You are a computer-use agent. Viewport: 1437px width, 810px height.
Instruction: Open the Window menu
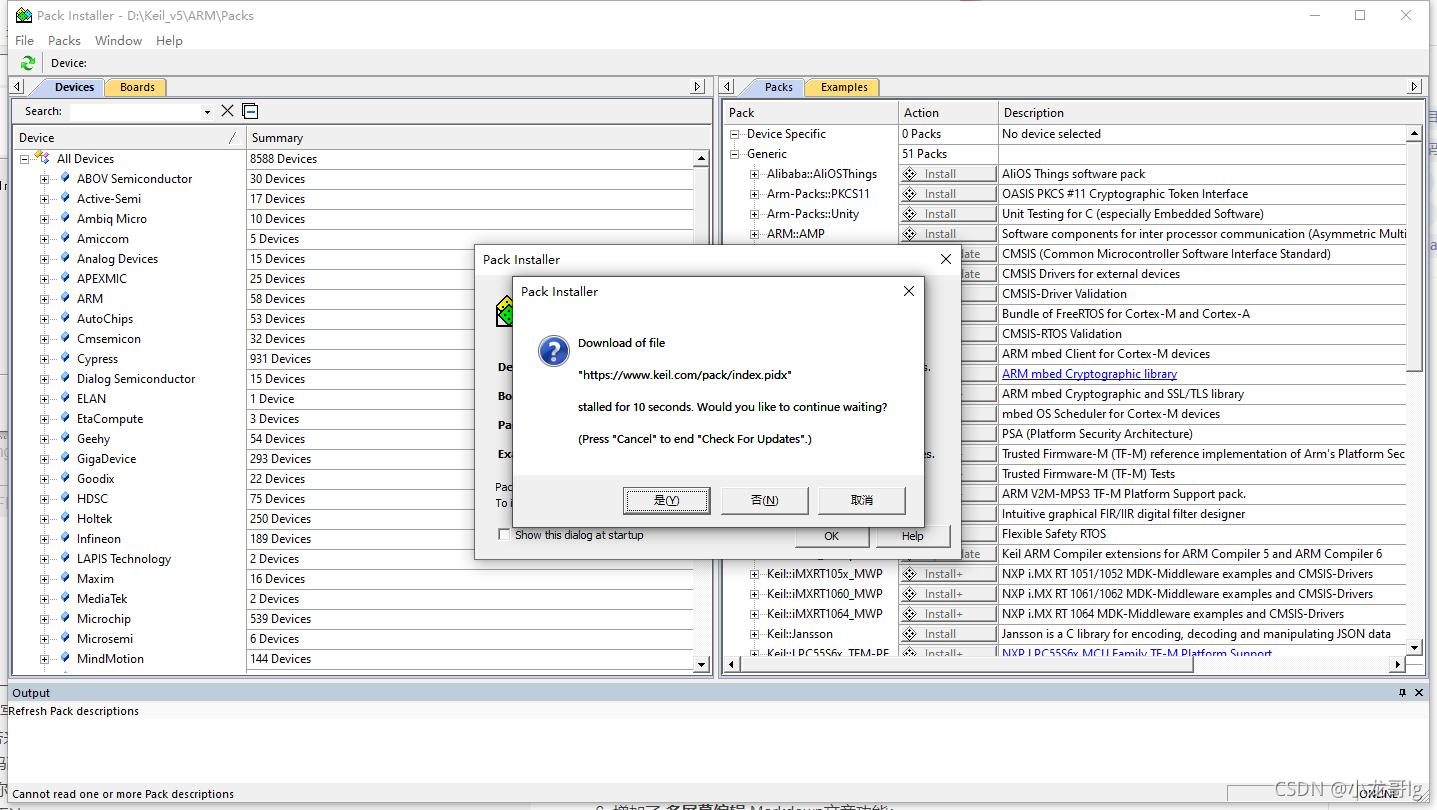[x=118, y=40]
